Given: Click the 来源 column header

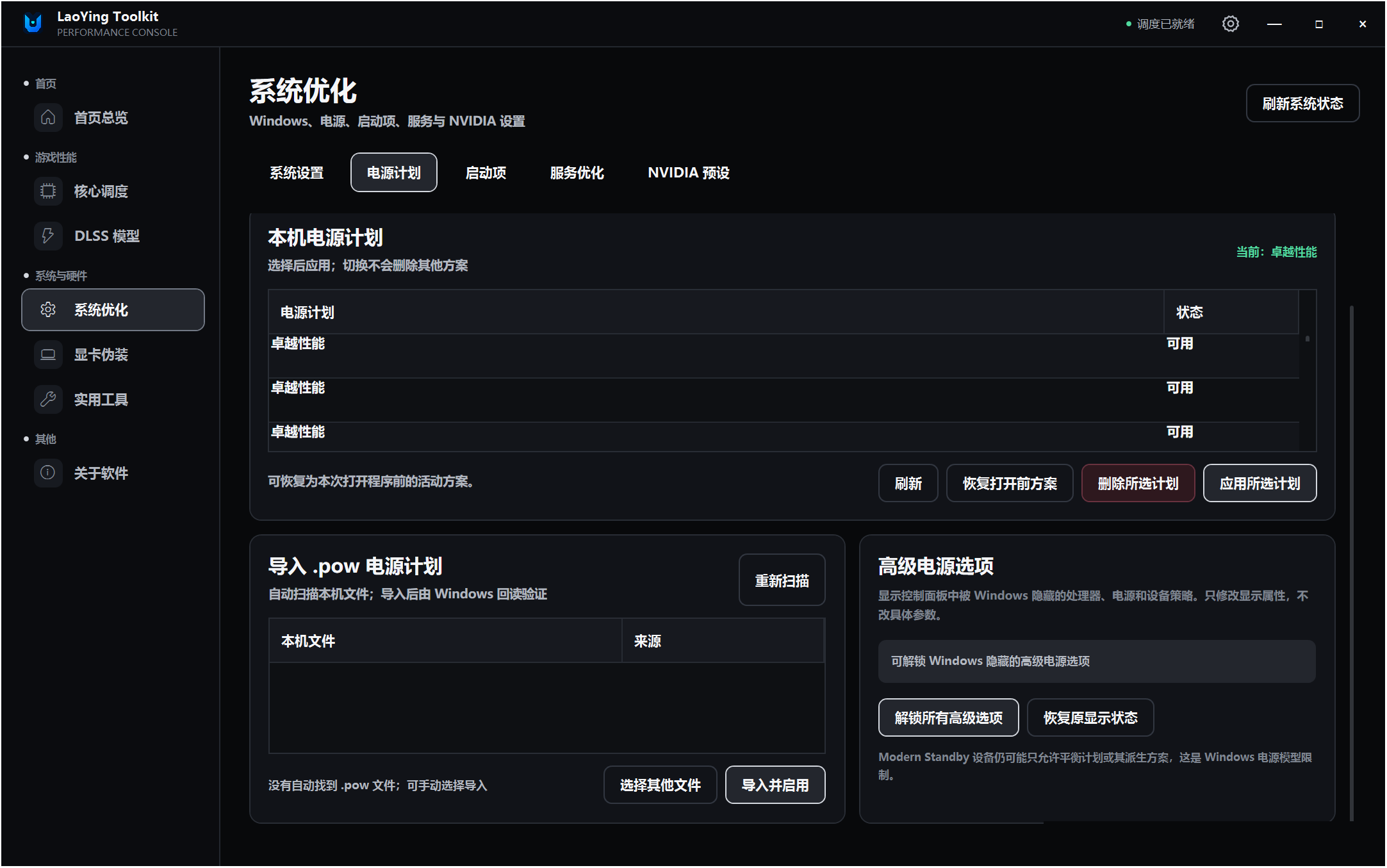Looking at the screenshot, I should (x=723, y=641).
